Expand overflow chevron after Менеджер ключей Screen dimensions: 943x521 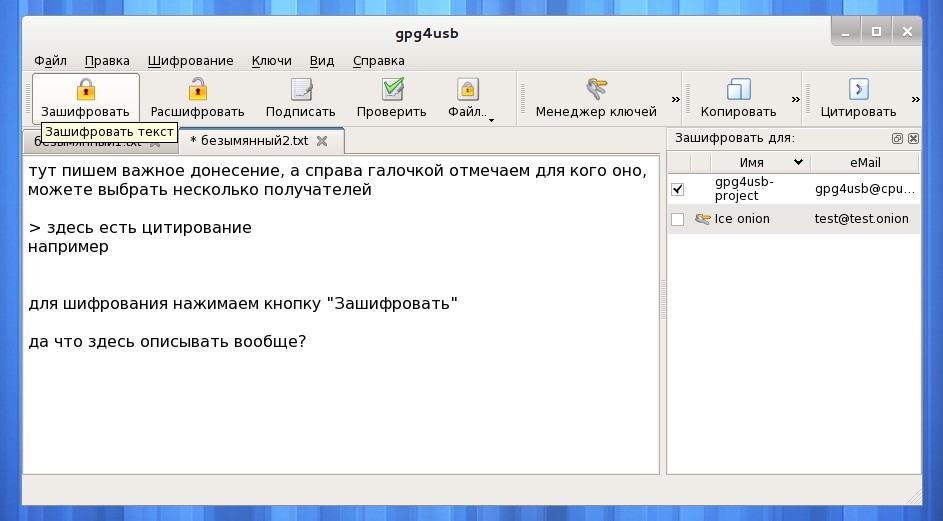tap(675, 99)
